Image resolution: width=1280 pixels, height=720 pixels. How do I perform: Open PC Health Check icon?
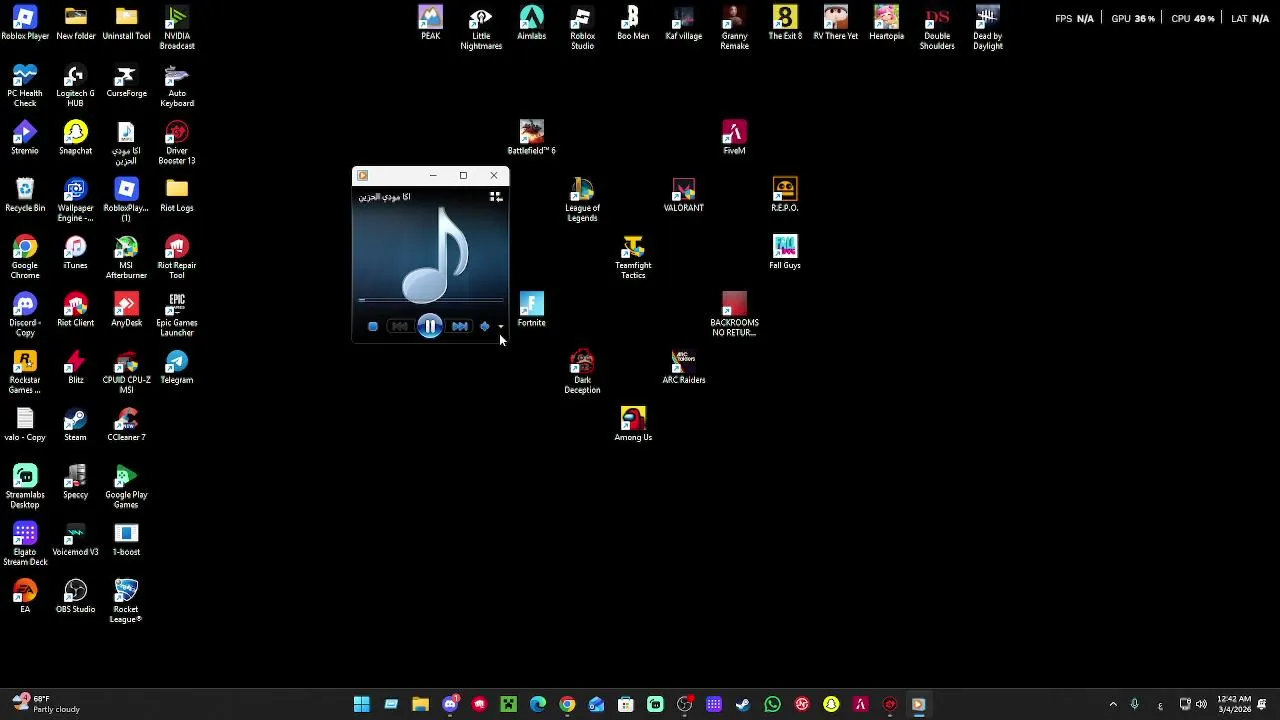pos(25,86)
